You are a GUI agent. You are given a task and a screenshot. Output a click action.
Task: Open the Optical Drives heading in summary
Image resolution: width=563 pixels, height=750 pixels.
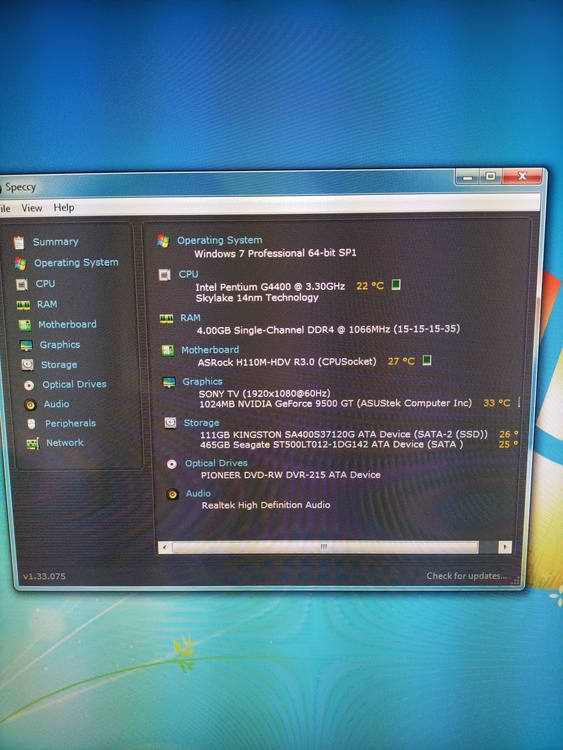[x=216, y=463]
